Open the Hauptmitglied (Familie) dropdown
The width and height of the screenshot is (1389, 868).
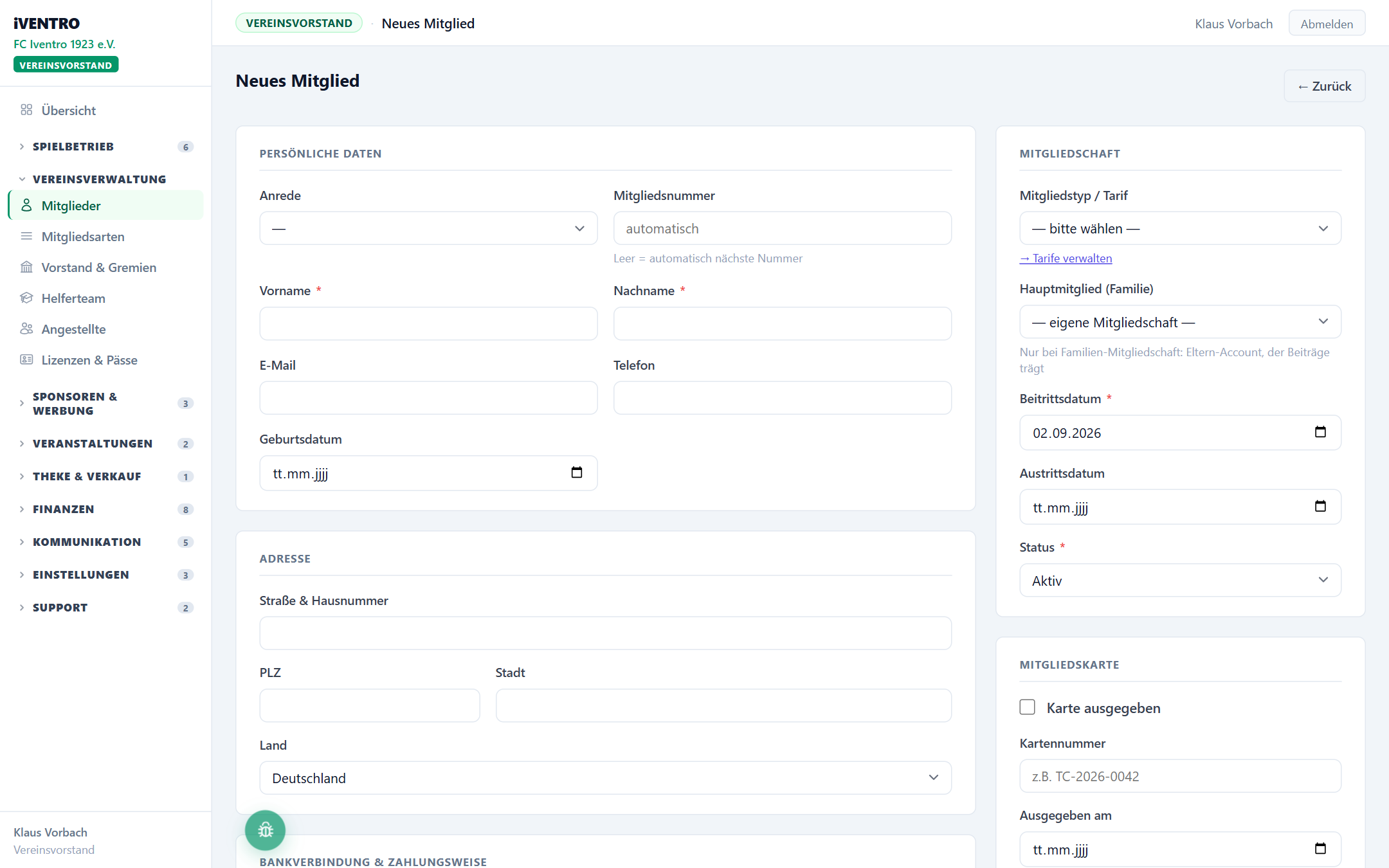(1180, 321)
